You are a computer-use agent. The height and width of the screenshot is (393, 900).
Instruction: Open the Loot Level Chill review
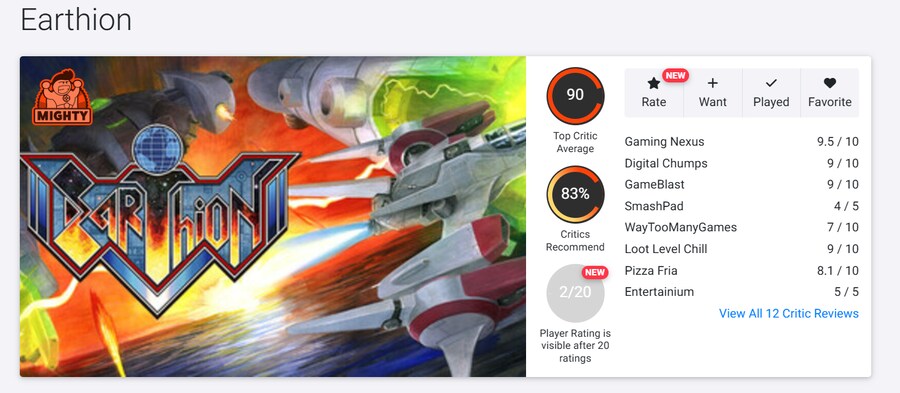click(742, 249)
